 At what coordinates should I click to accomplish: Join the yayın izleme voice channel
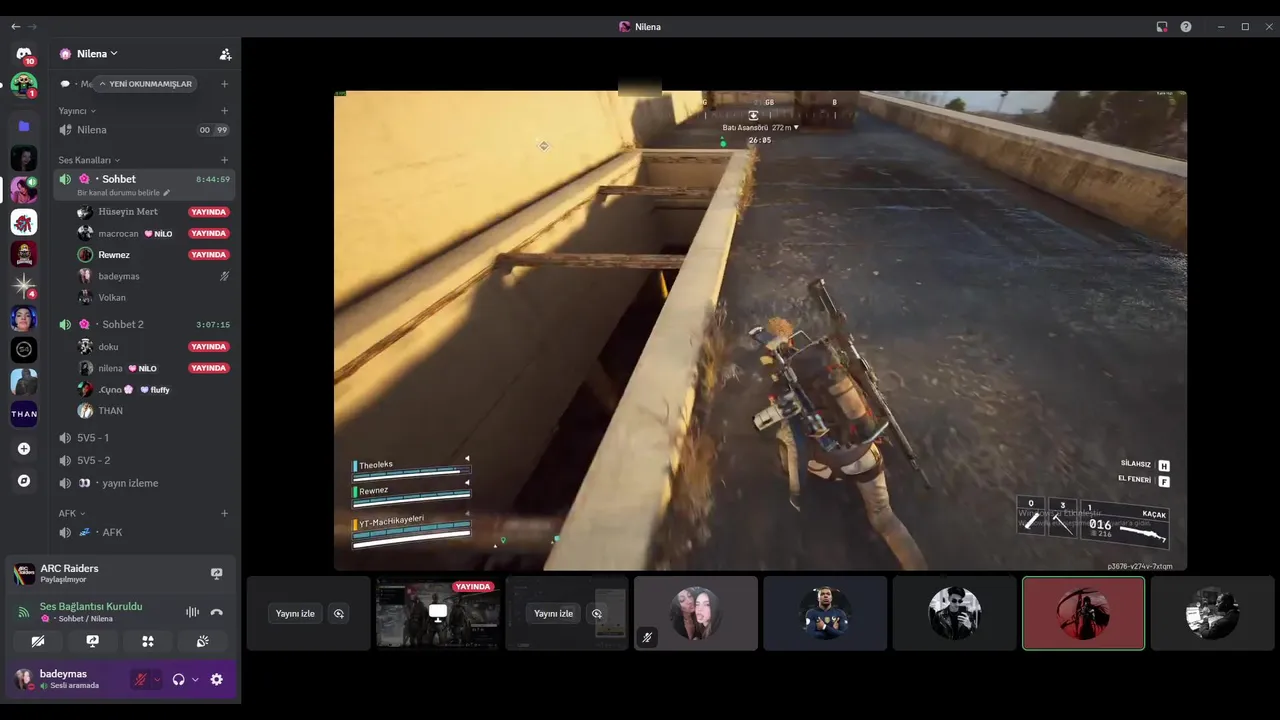coord(143,483)
